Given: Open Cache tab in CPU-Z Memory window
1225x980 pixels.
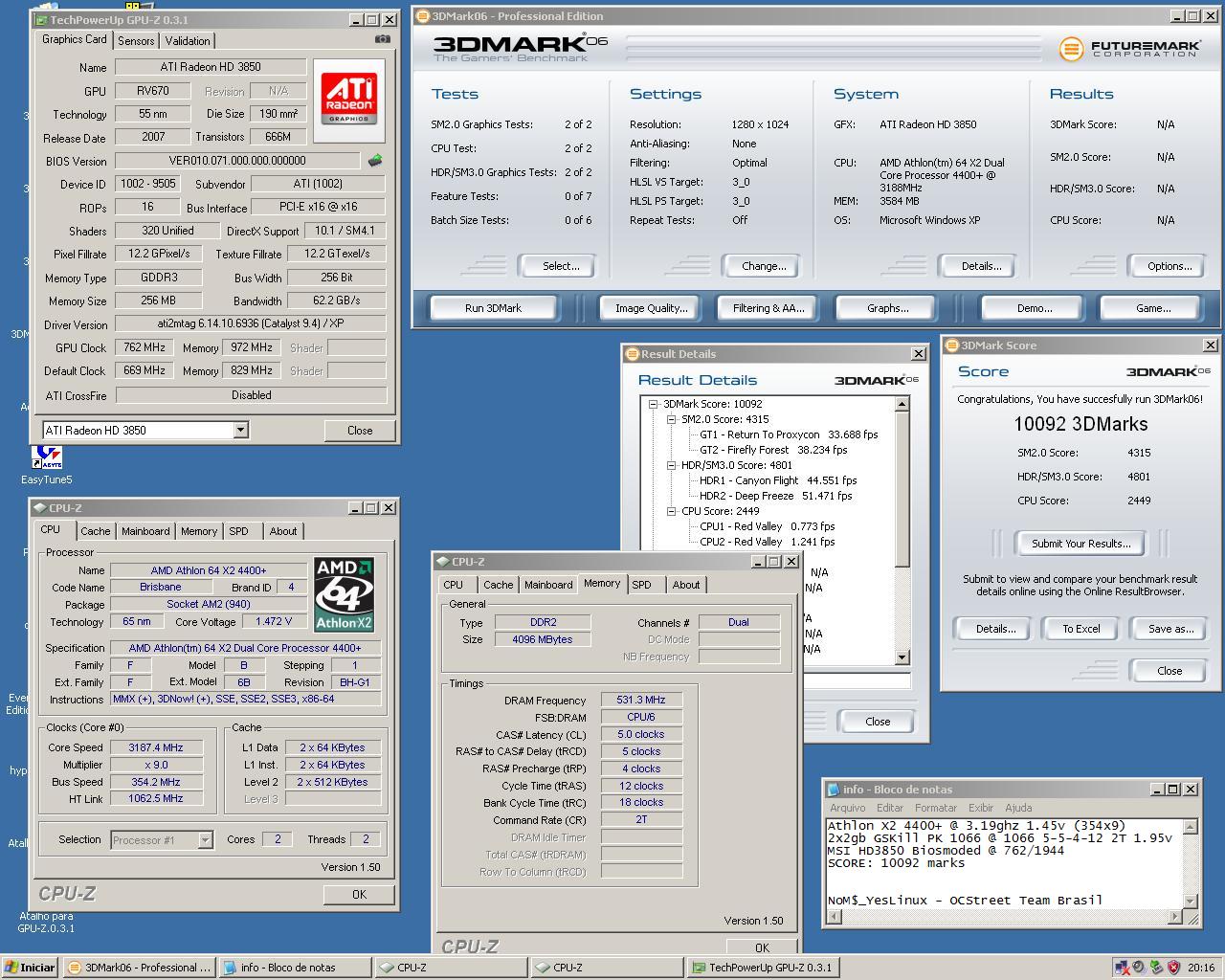Looking at the screenshot, I should tap(498, 585).
